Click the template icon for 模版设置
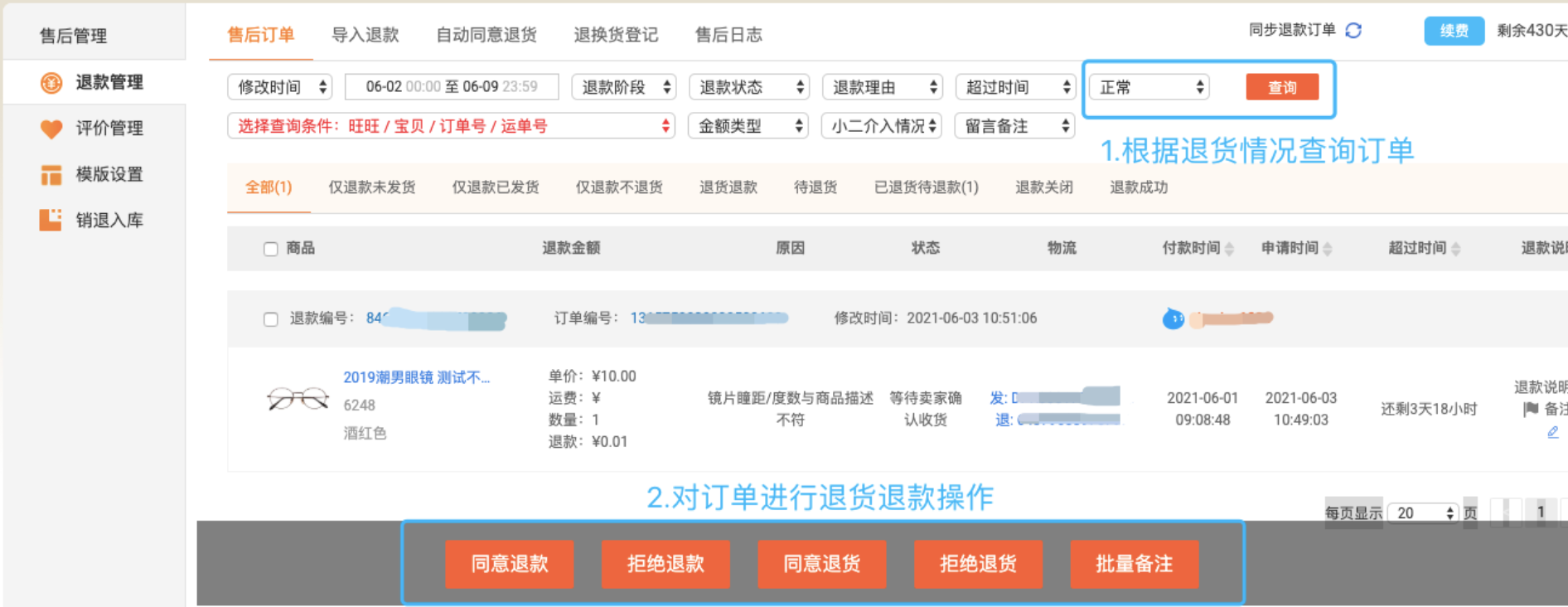This screenshot has height=607, width=1568. point(51,175)
